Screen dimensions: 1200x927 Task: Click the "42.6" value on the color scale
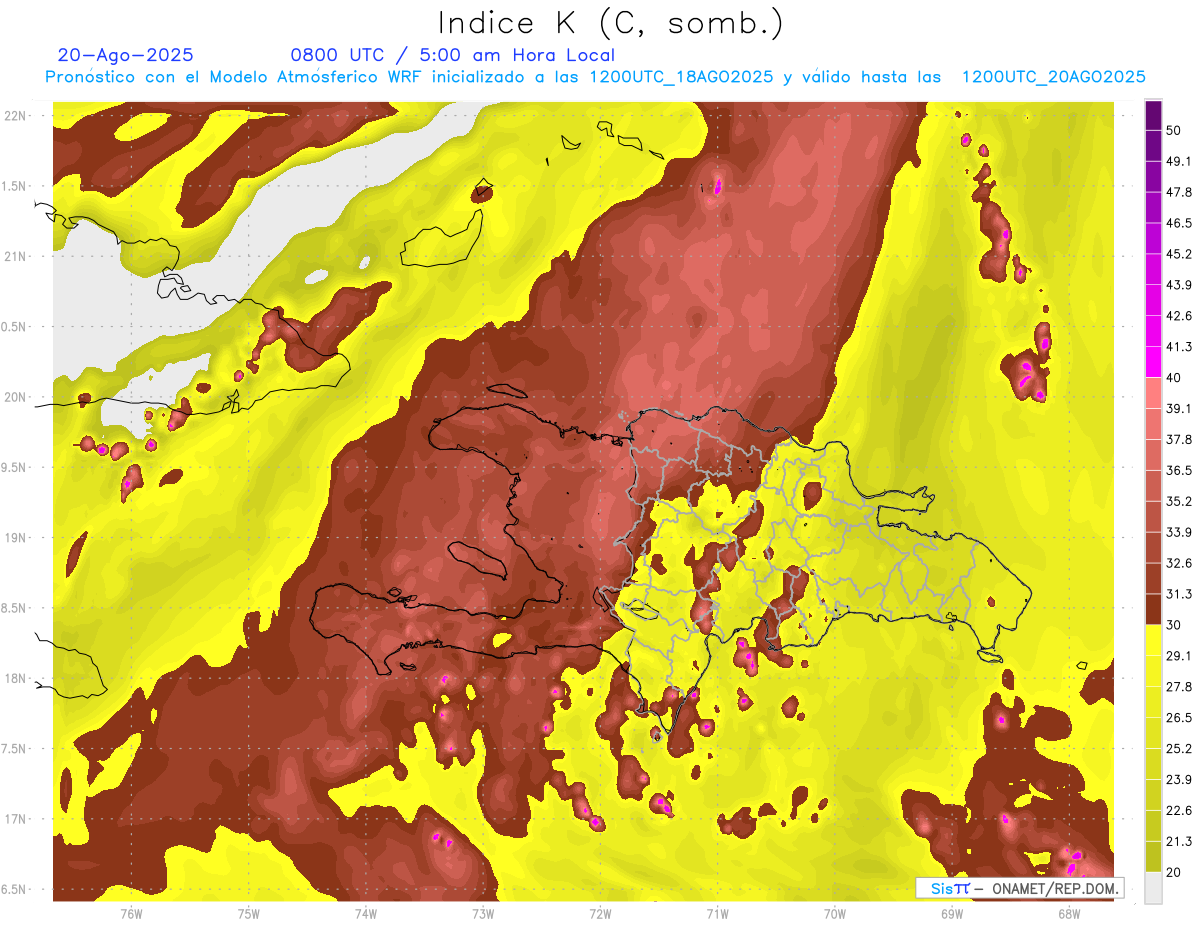point(1179,316)
